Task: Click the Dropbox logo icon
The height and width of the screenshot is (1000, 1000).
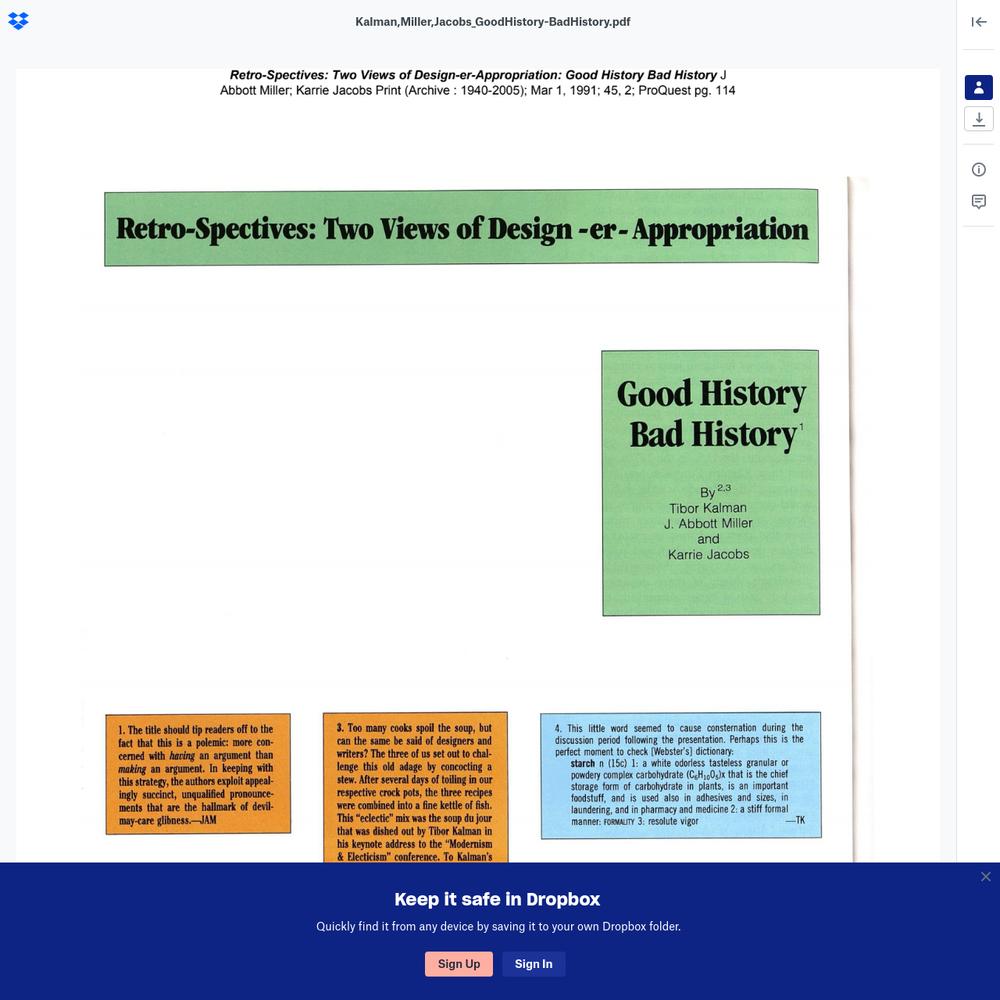Action: click(18, 21)
